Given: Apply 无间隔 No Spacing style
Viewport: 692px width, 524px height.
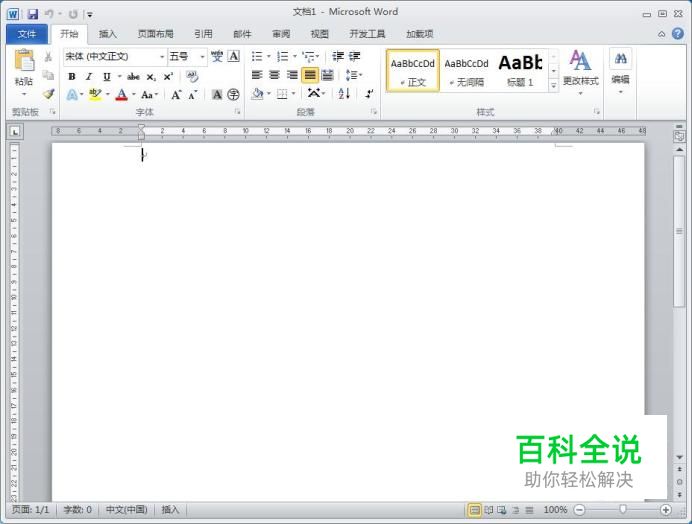Looking at the screenshot, I should tap(466, 71).
